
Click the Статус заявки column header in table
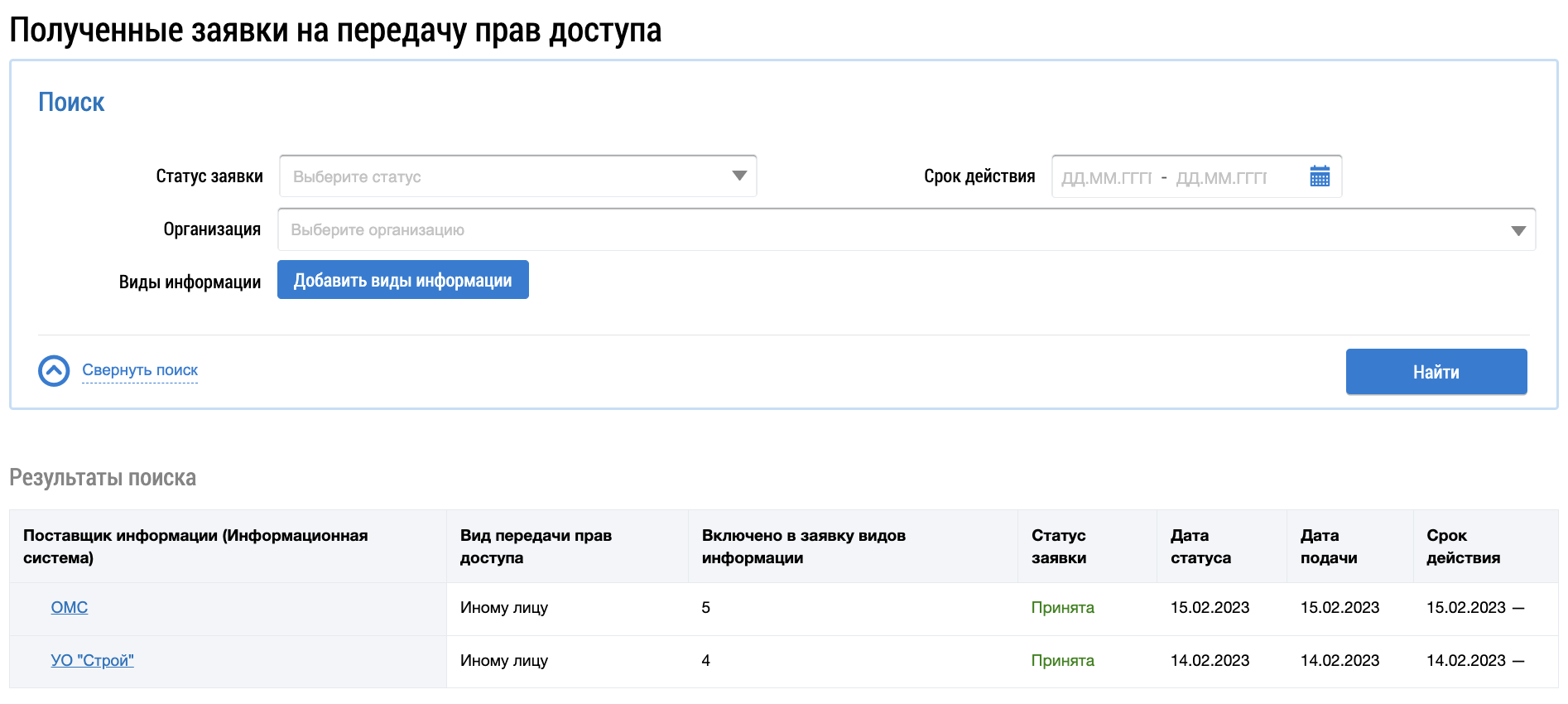(1059, 547)
